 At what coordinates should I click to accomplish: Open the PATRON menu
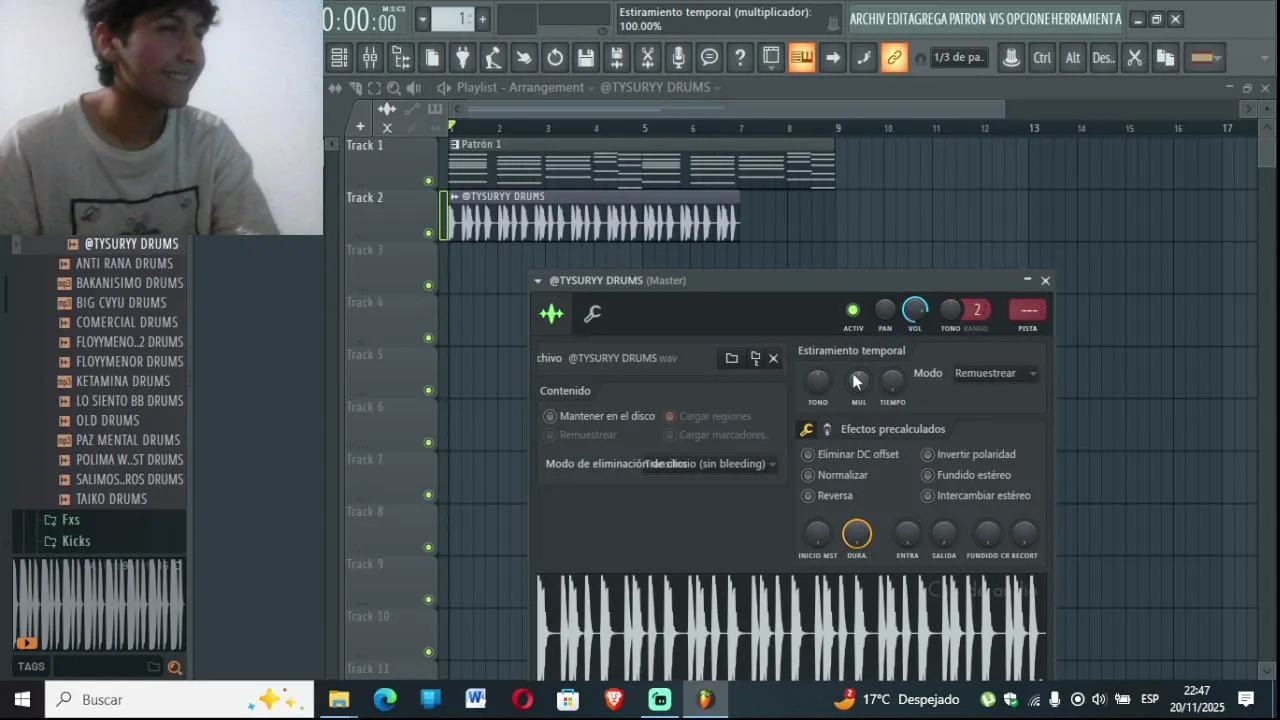pyautogui.click(x=967, y=19)
